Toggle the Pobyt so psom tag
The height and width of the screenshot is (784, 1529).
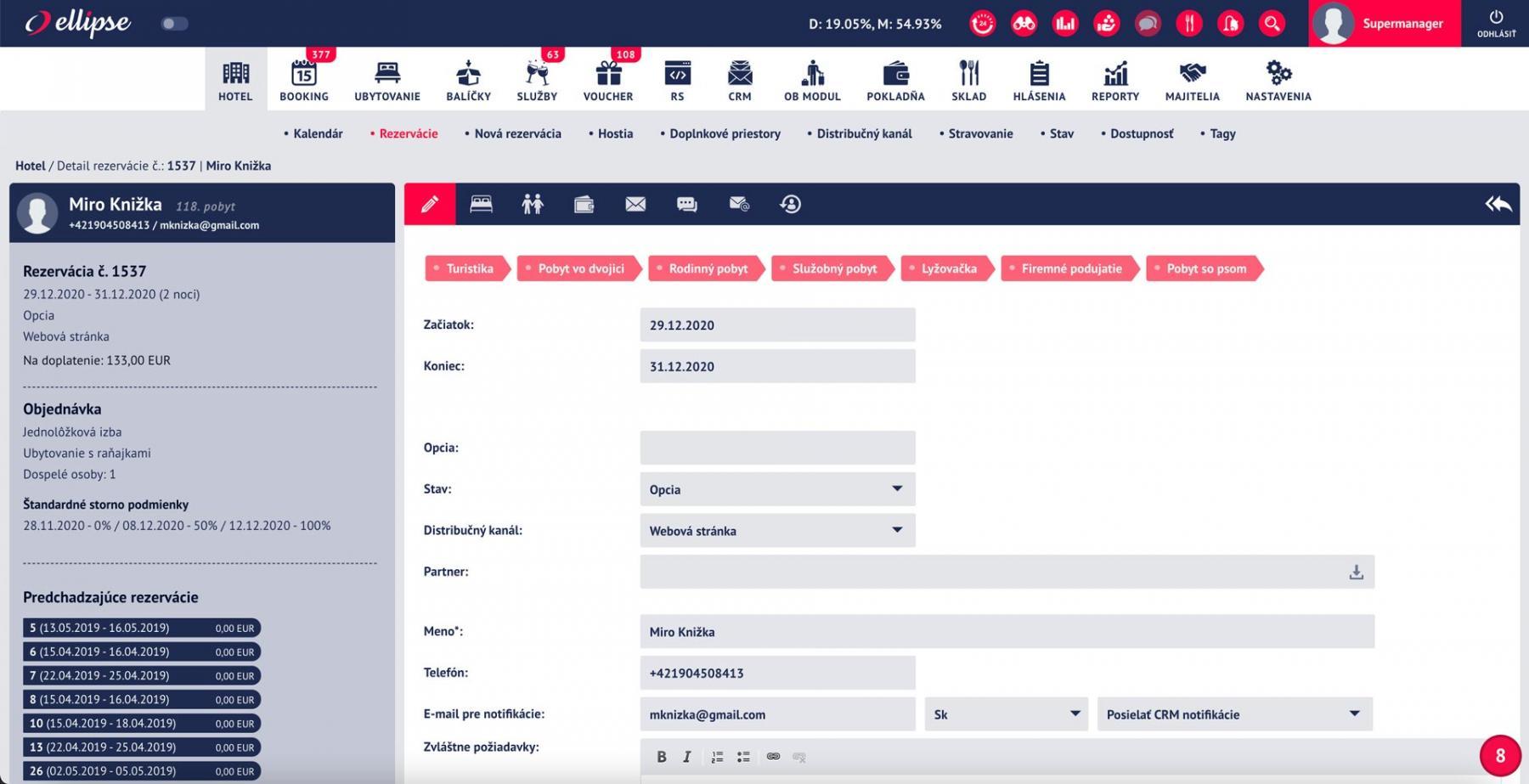(x=1205, y=268)
